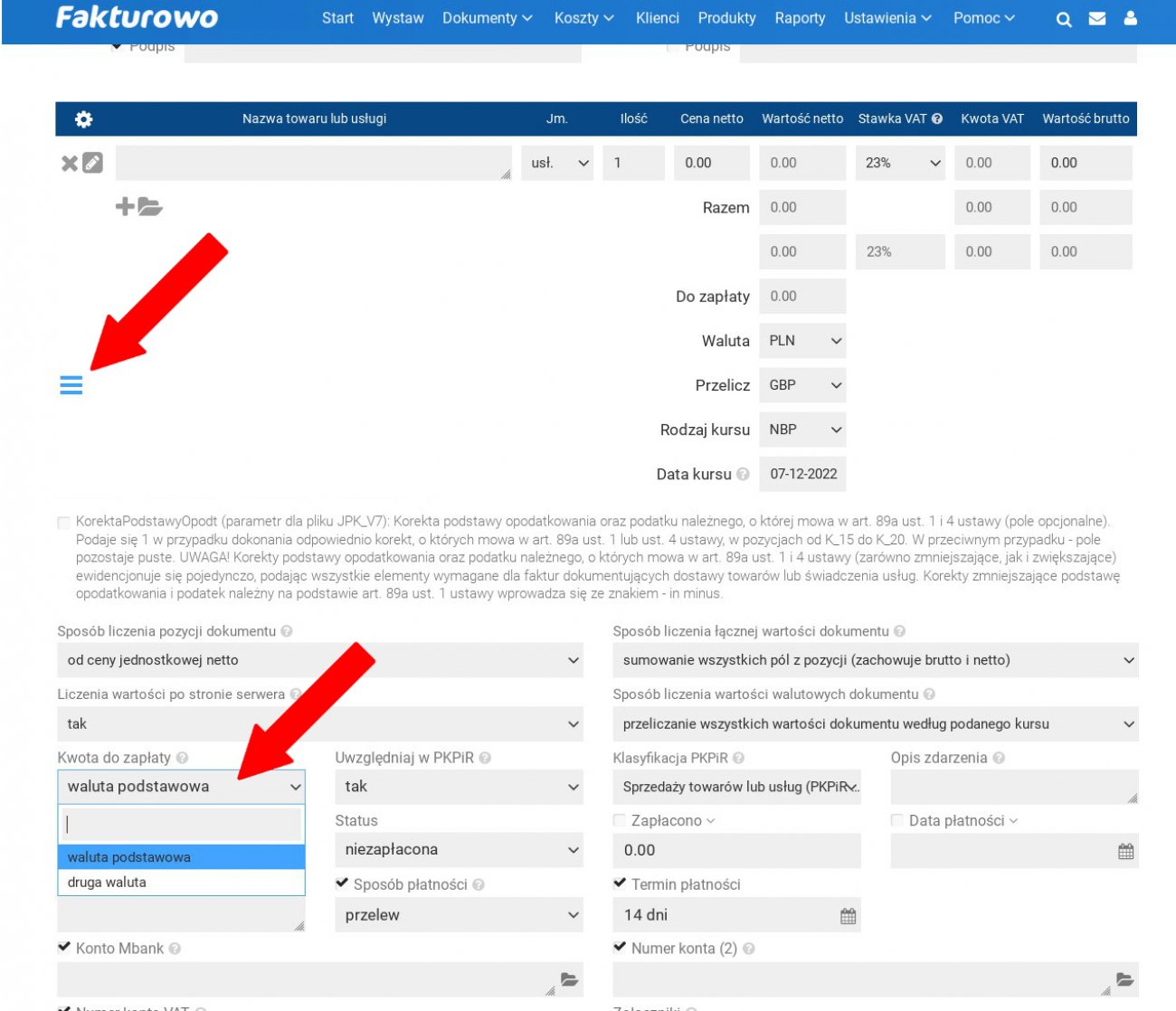Open the envelope messages icon
Image resolution: width=1176 pixels, height=1011 pixels.
[x=1097, y=19]
